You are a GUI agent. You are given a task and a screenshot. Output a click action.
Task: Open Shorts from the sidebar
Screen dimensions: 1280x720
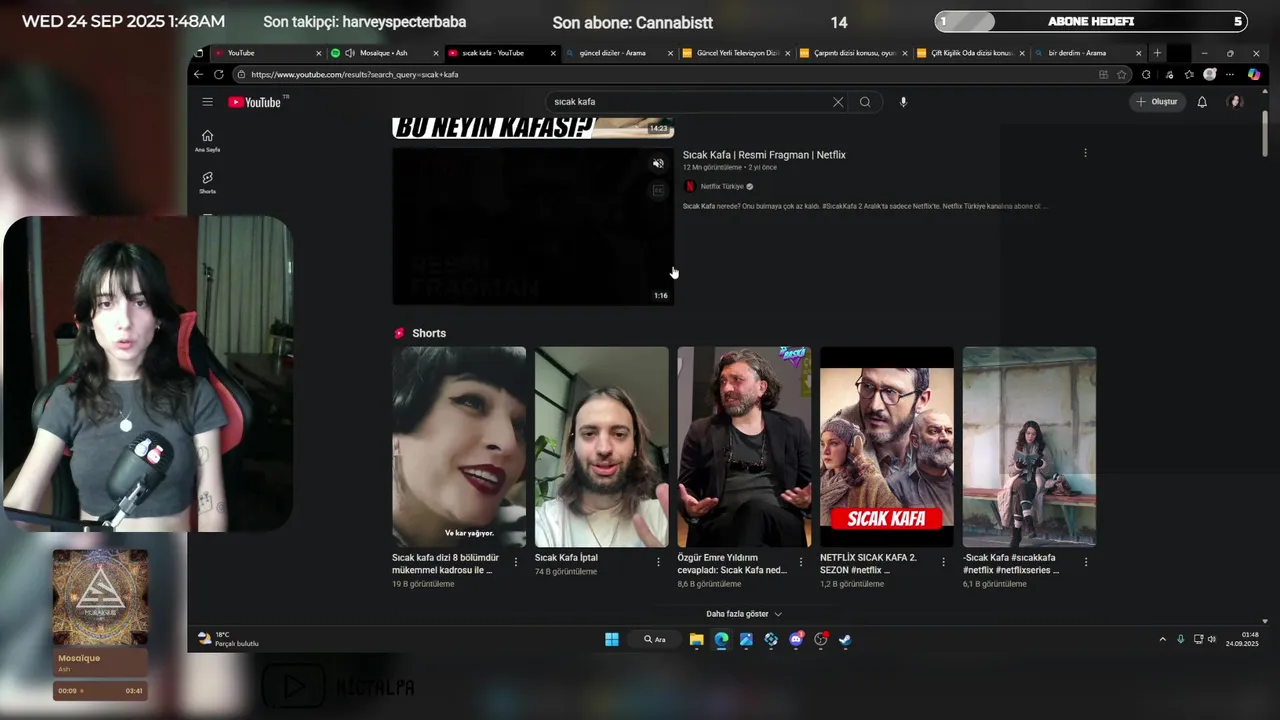click(x=207, y=182)
